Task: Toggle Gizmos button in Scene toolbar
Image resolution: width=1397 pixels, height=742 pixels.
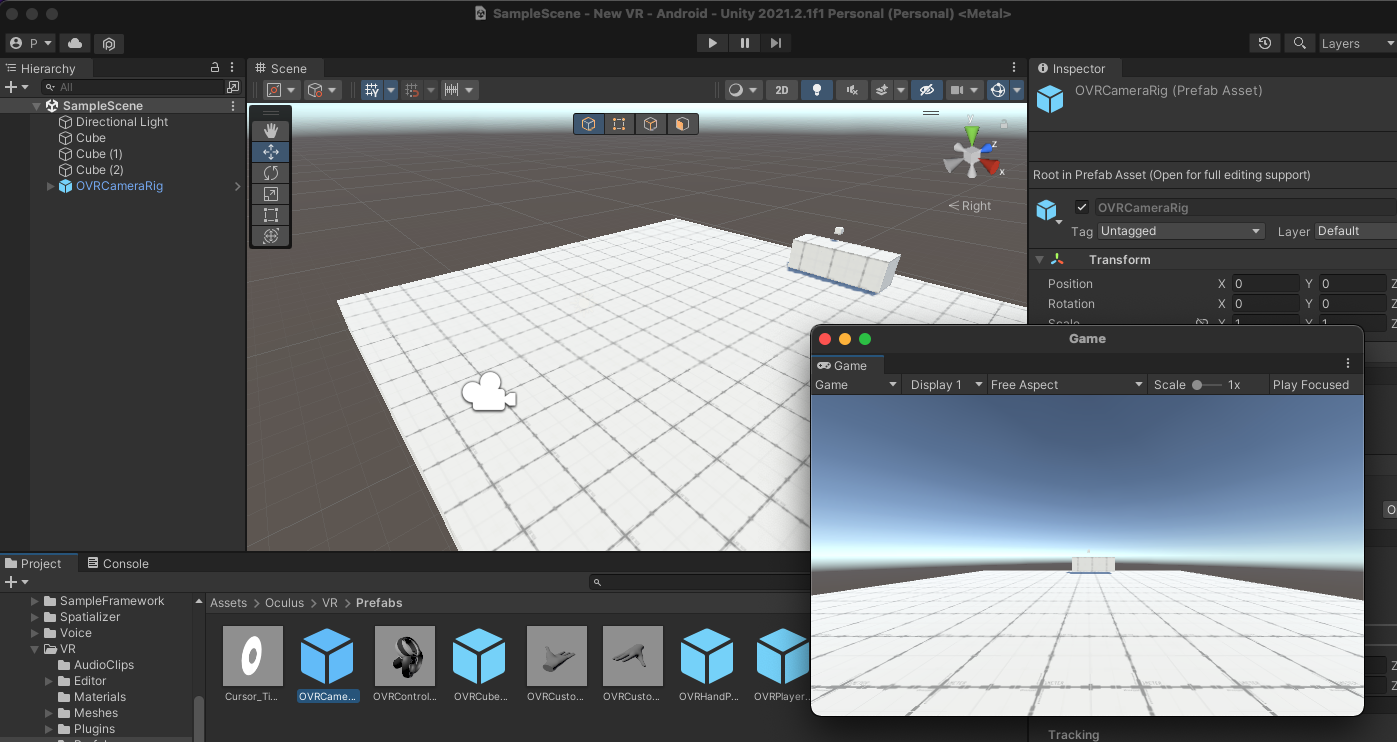Action: pyautogui.click(x=997, y=90)
